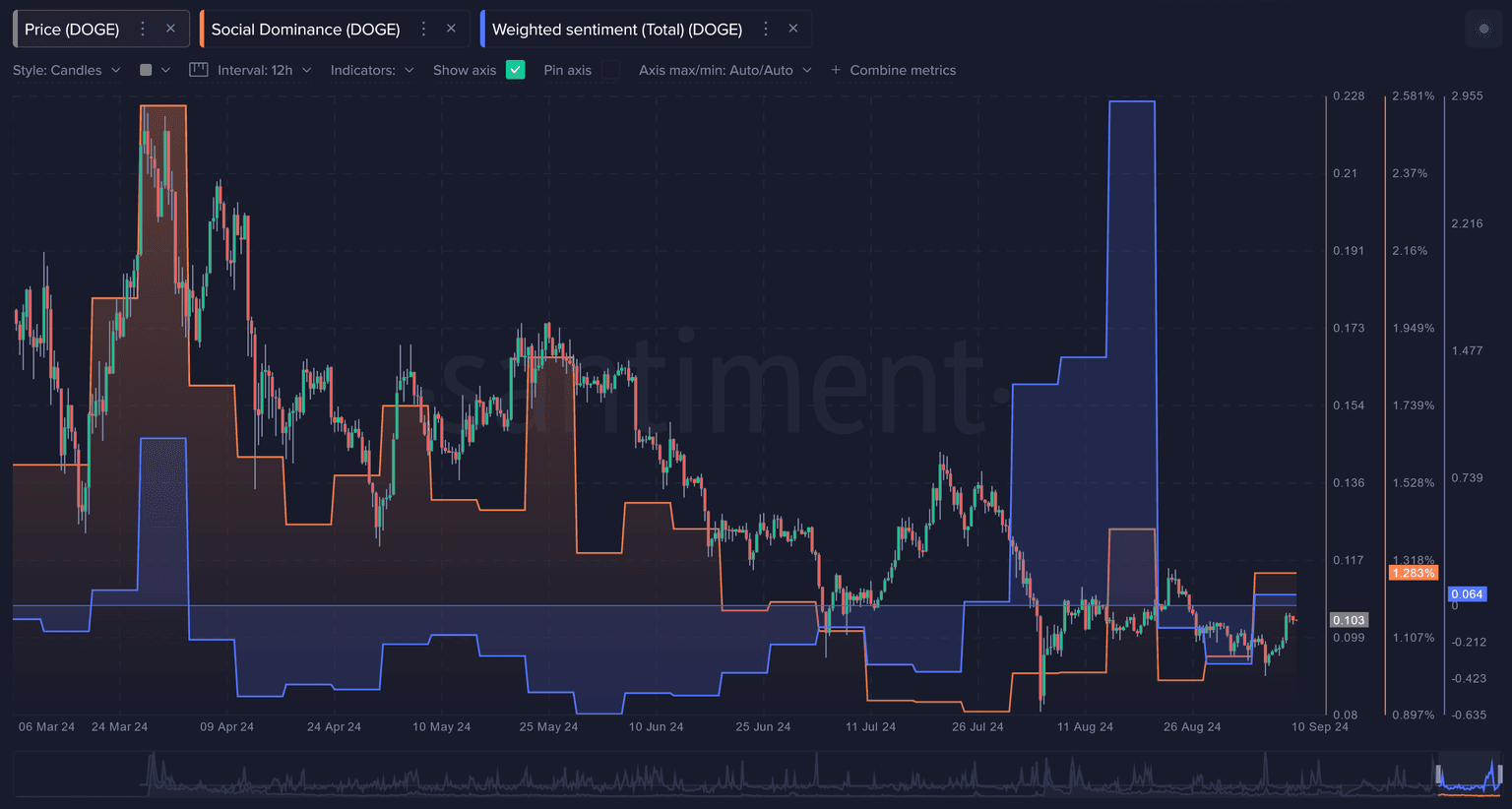Click the plus icon beside Combine metrics
The image size is (1512, 809).
(836, 70)
